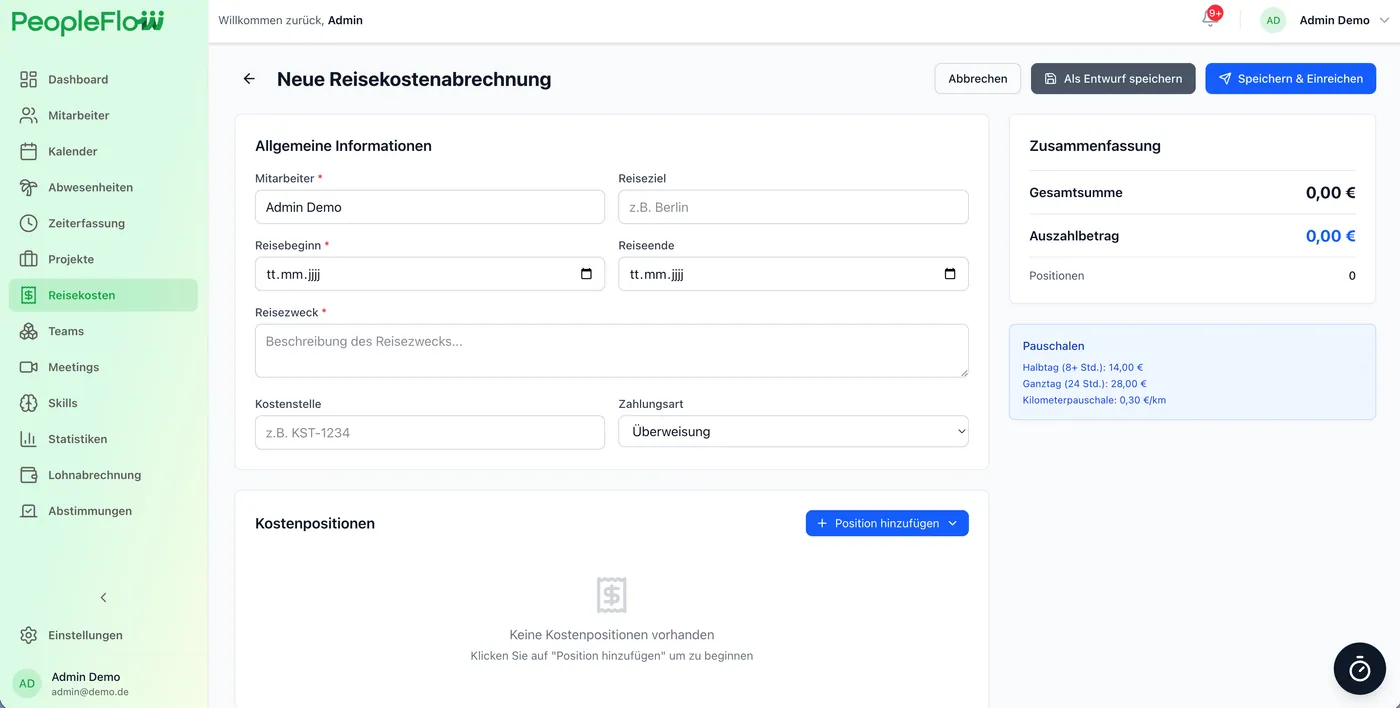Screen dimensions: 1400x708
Task: Focus the Mitarbeiter input field
Action: point(430,207)
